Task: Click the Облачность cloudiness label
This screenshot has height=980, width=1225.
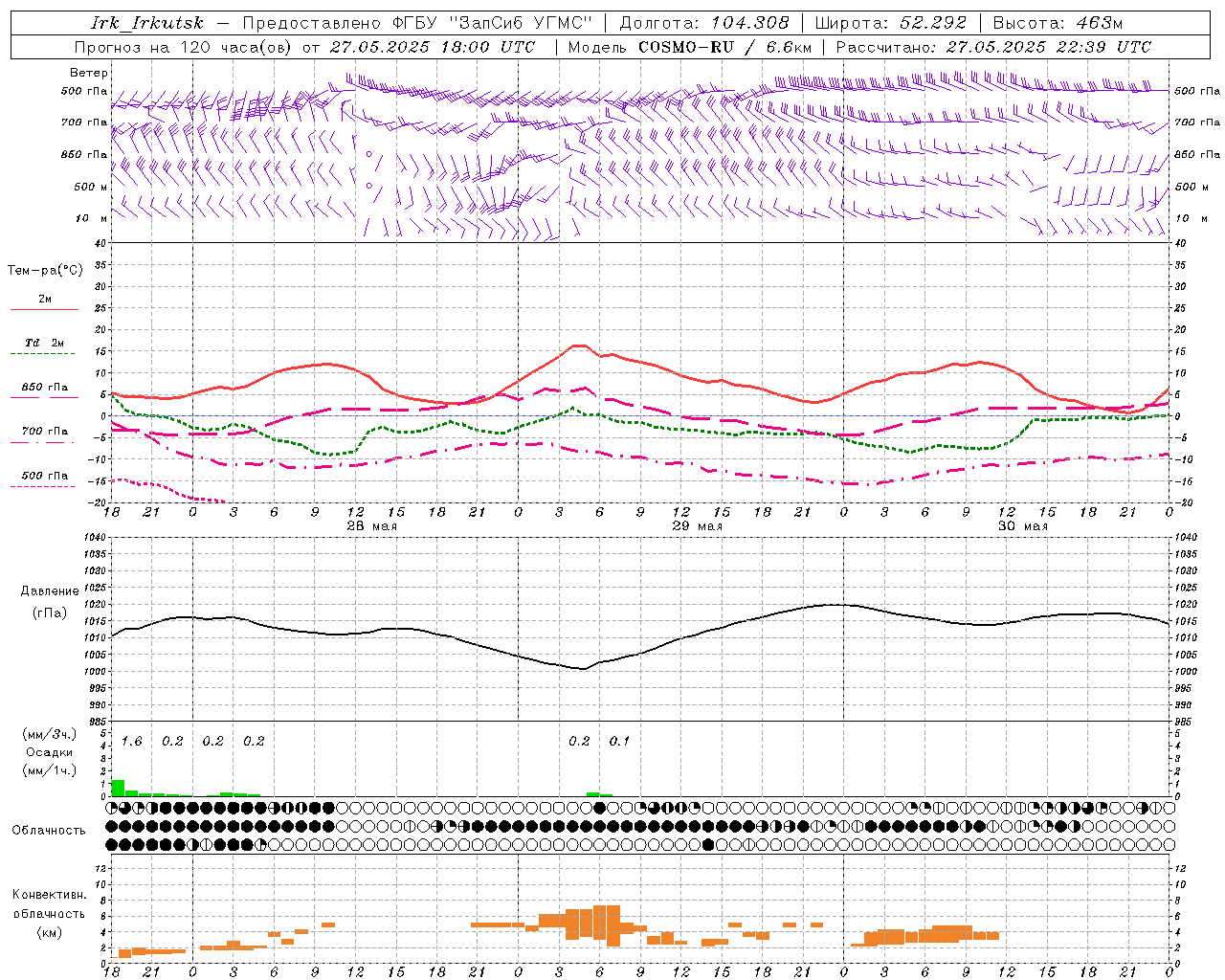Action: 49,830
